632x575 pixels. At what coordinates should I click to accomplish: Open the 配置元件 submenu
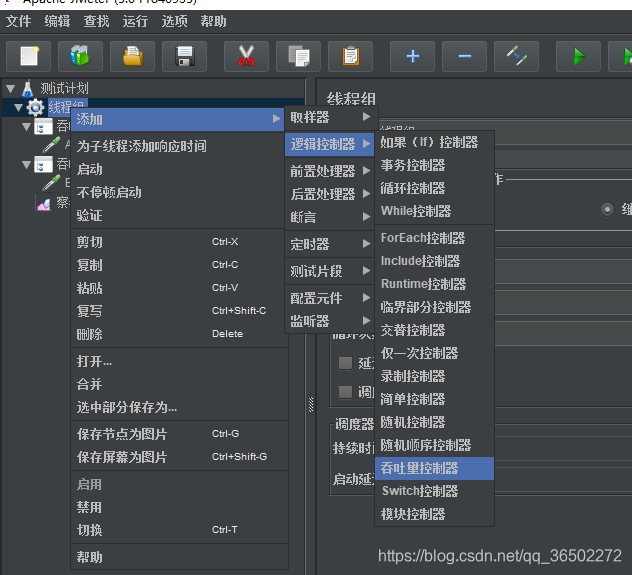(330, 298)
